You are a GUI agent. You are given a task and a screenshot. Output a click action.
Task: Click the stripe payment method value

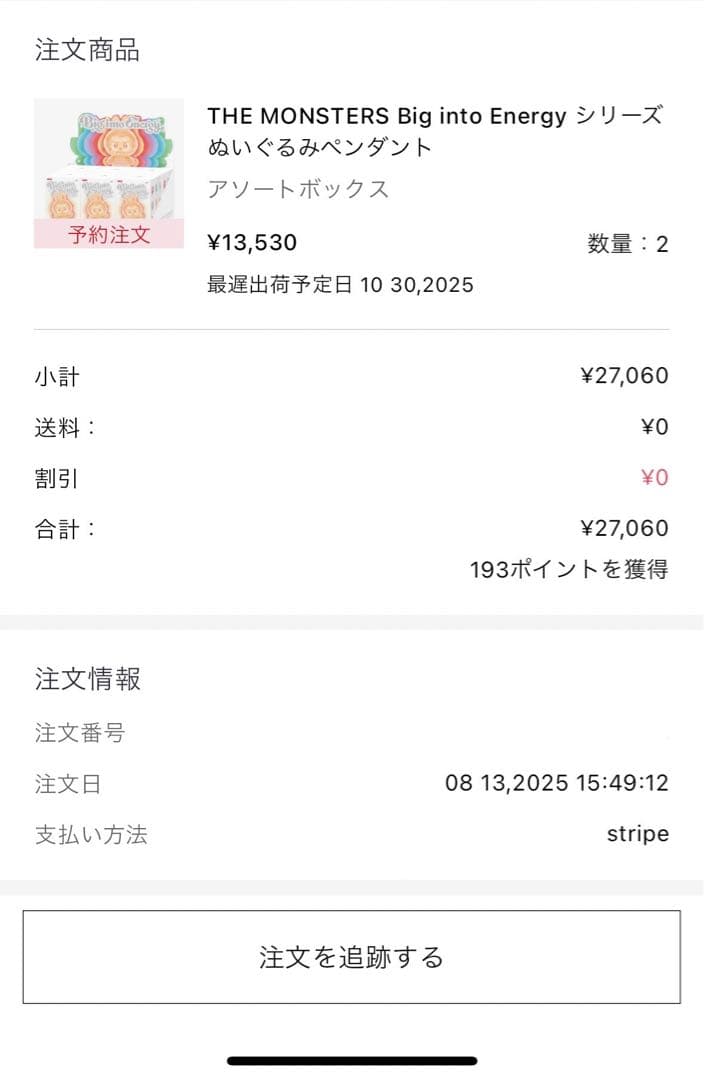(x=637, y=834)
